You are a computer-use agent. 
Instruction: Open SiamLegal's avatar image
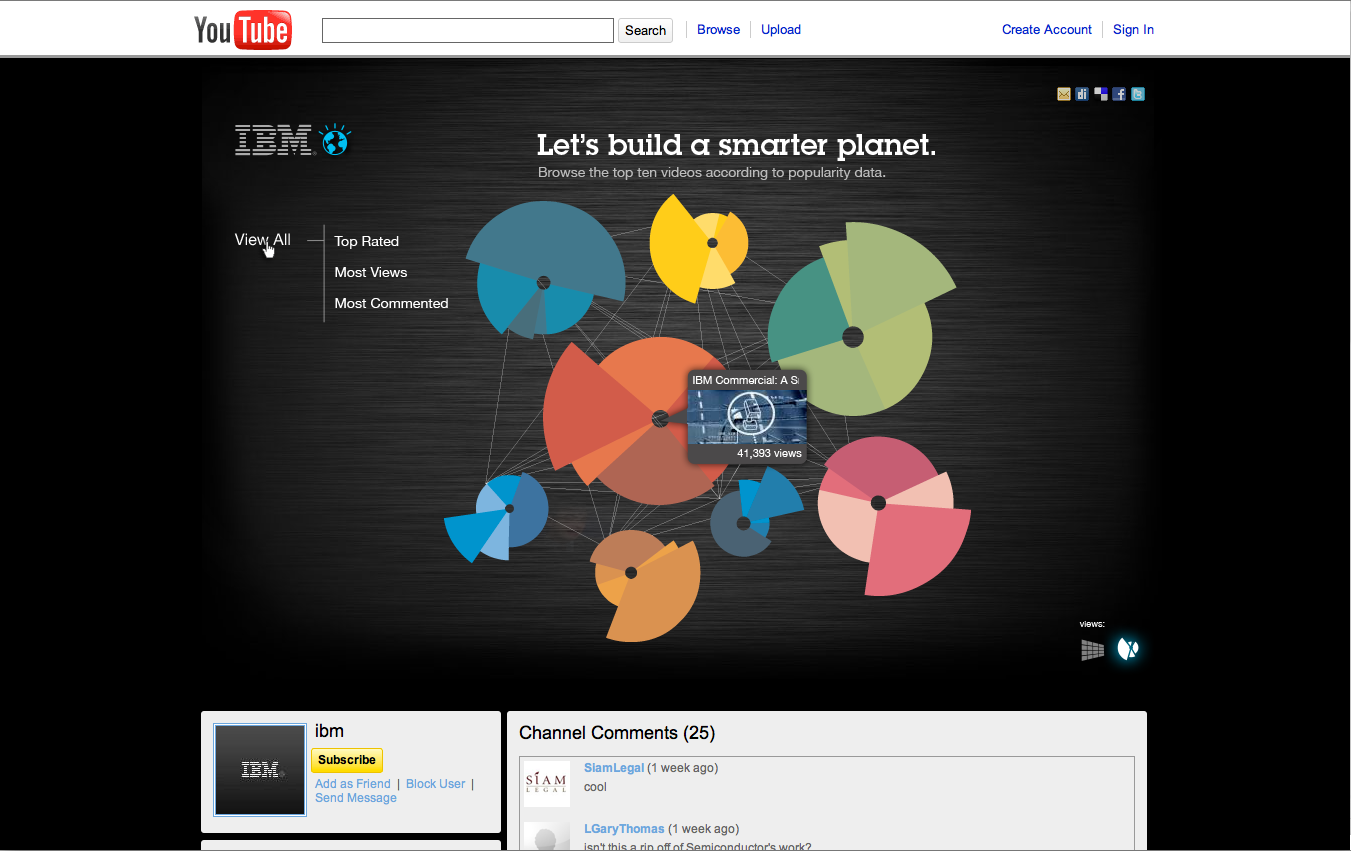click(x=547, y=784)
